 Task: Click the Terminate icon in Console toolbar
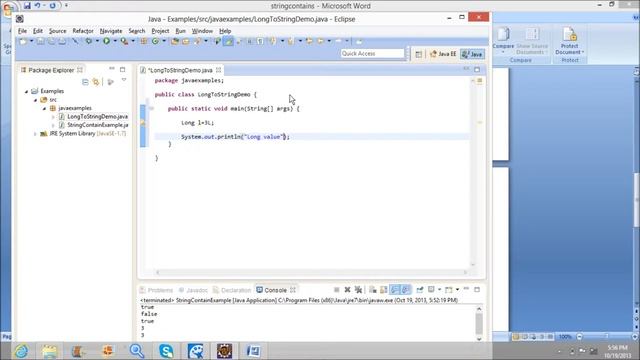pos(336,290)
